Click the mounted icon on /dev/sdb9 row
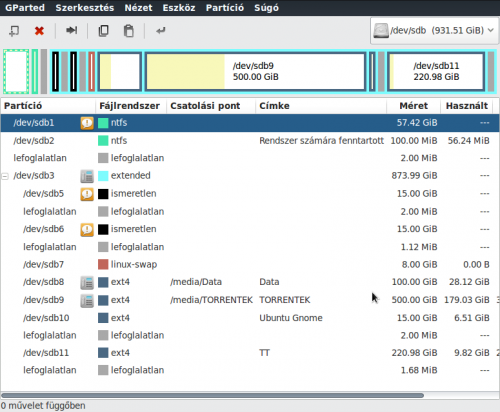 click(x=87, y=301)
